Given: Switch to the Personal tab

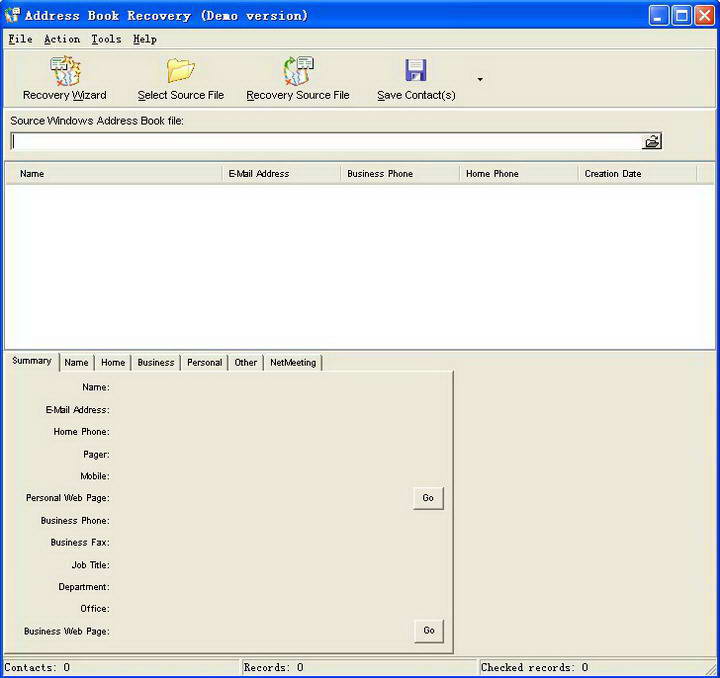Looking at the screenshot, I should 204,363.
